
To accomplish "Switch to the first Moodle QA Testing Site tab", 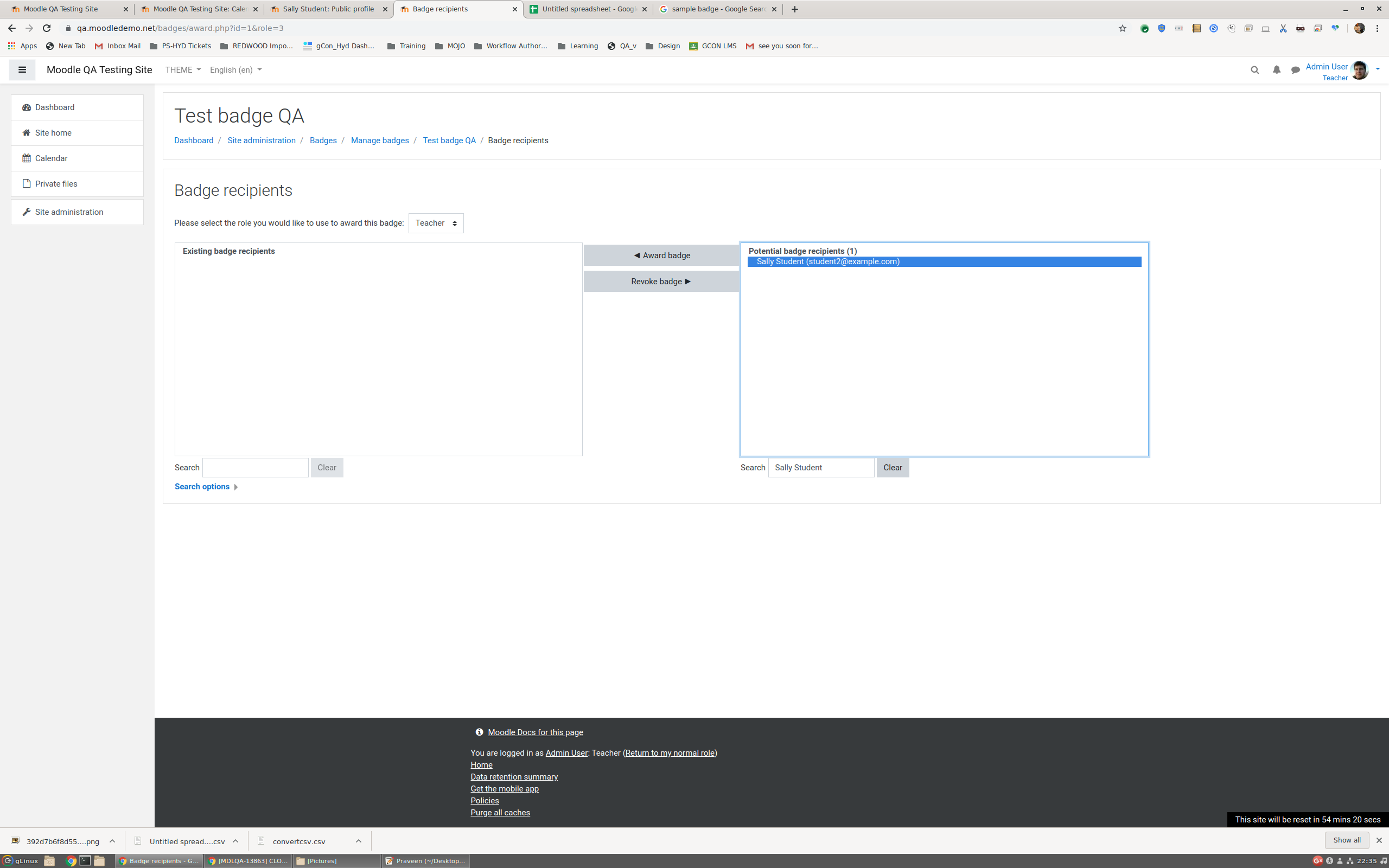I will pos(69,9).
